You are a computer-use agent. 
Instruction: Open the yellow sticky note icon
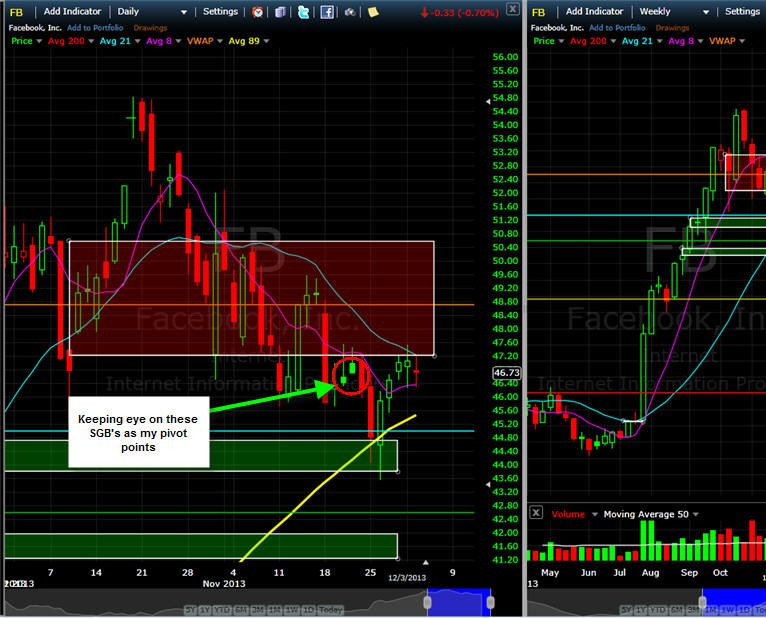(373, 12)
